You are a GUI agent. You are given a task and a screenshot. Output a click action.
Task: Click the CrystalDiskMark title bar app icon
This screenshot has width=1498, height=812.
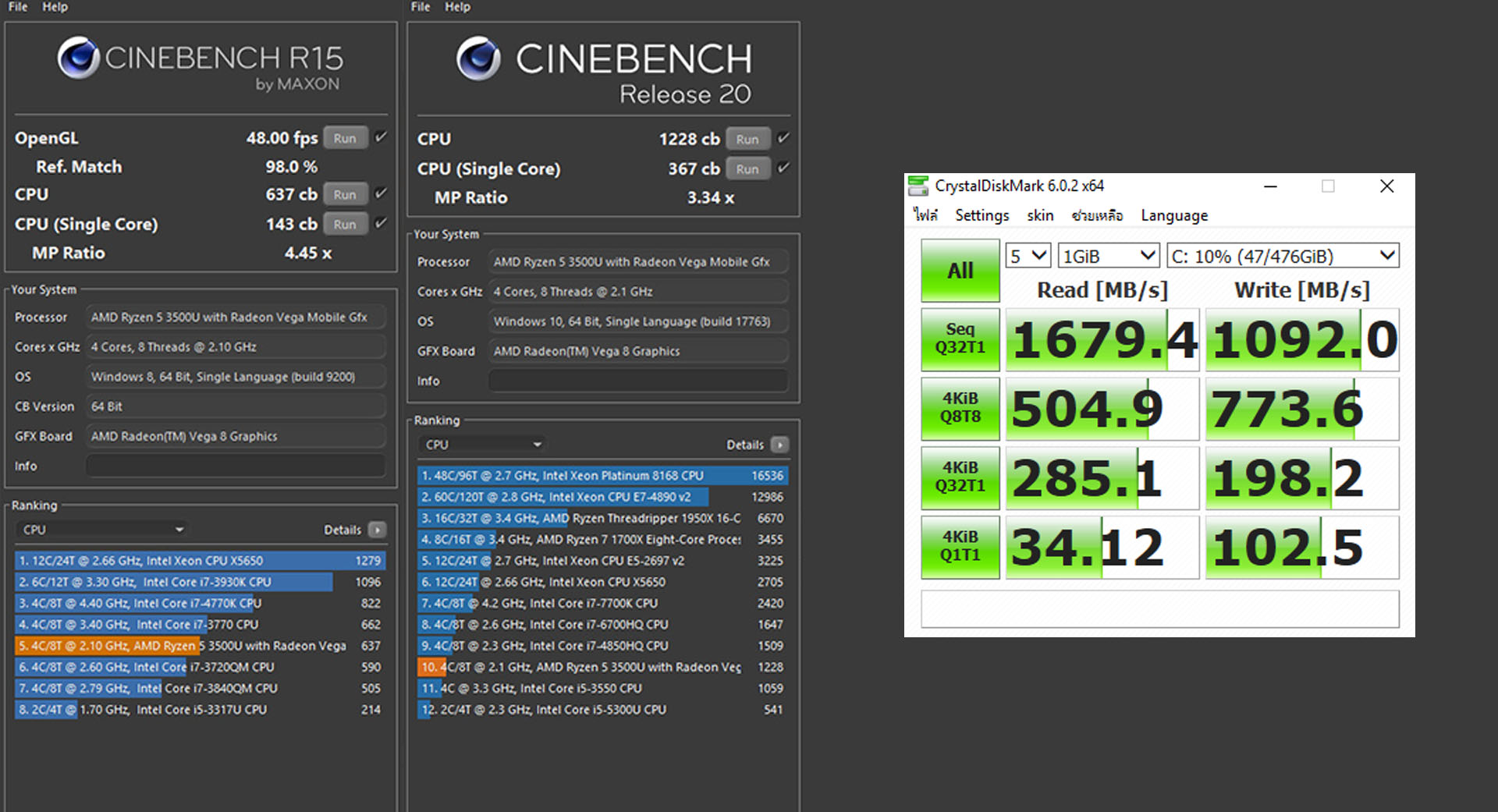coord(918,186)
